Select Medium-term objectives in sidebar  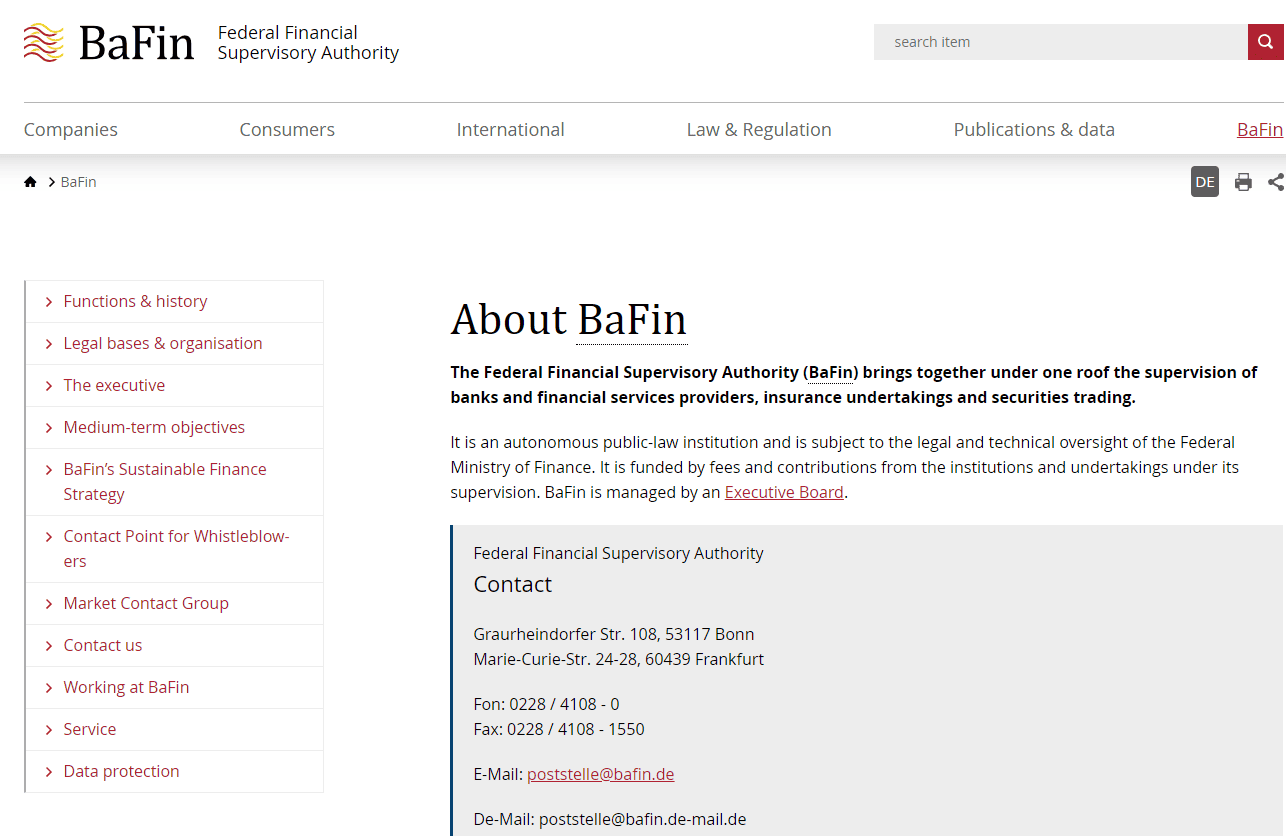pos(154,427)
